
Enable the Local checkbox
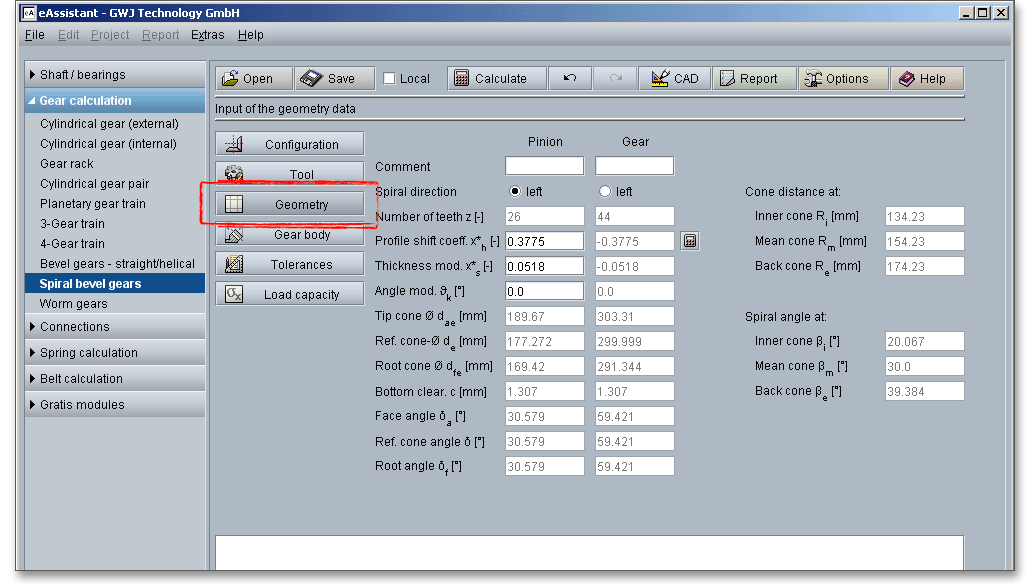click(x=390, y=79)
